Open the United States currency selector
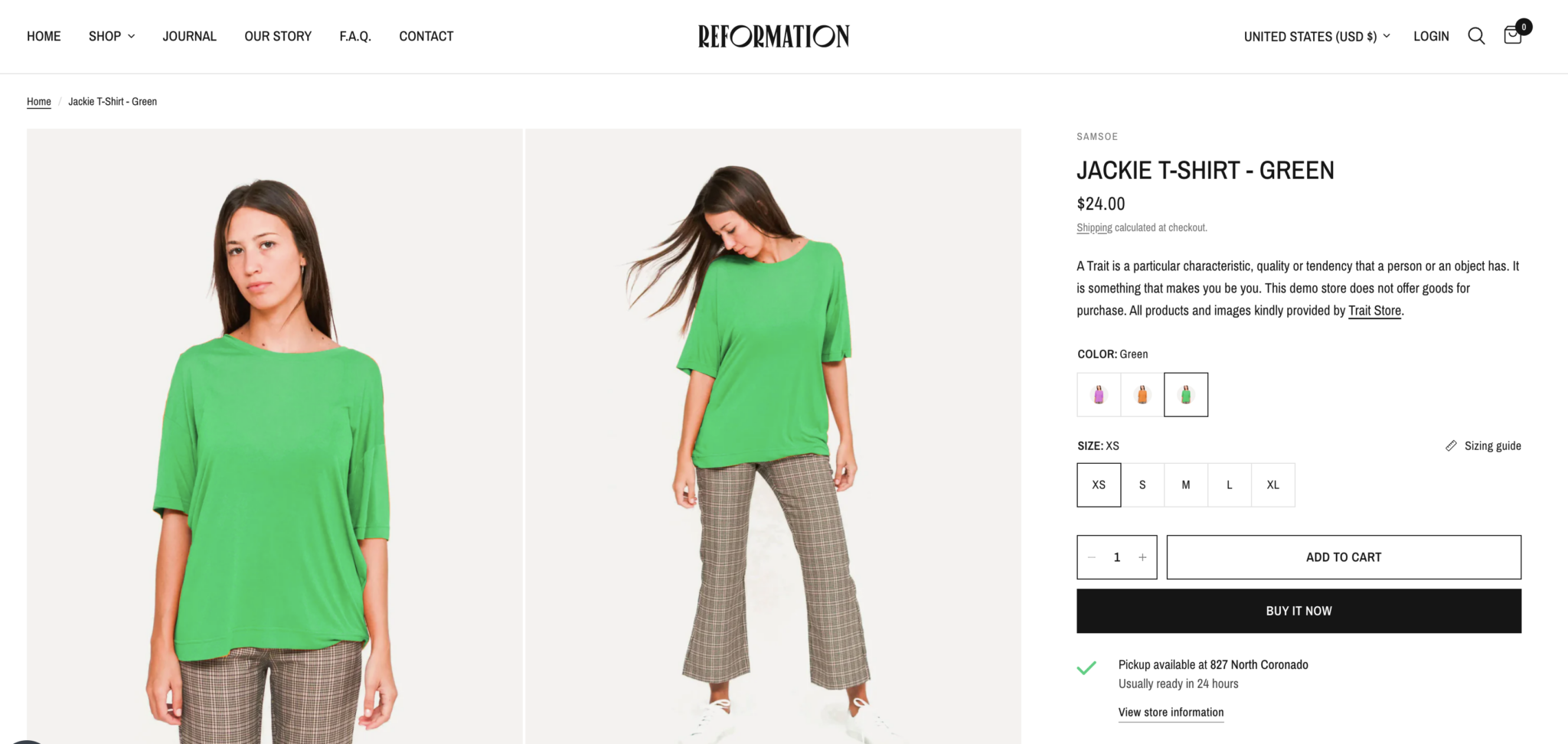1568x744 pixels. click(1315, 36)
